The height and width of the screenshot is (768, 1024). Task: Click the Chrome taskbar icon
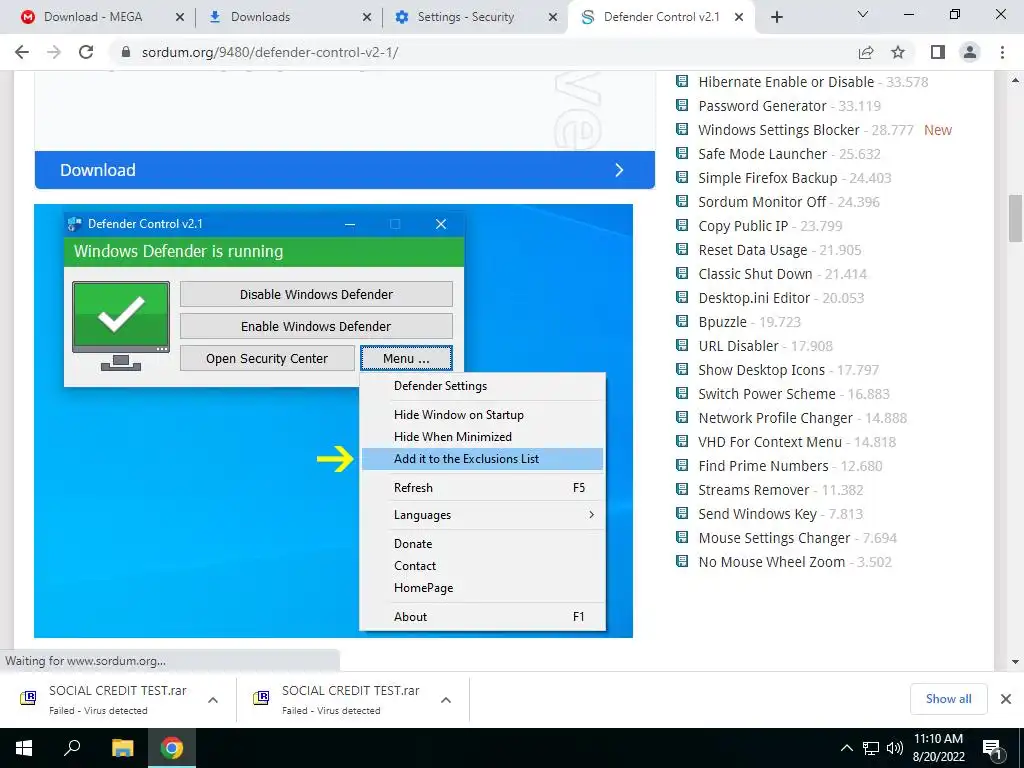(172, 748)
